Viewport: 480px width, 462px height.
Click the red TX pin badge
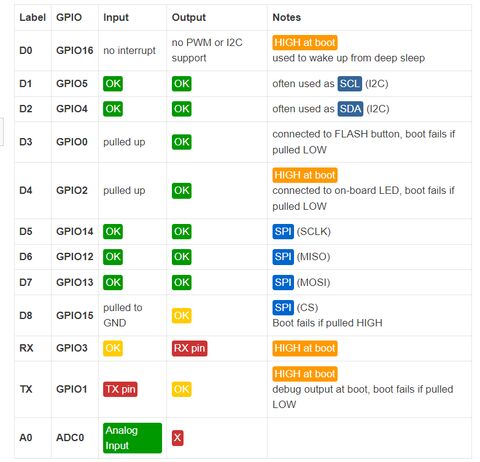point(120,389)
